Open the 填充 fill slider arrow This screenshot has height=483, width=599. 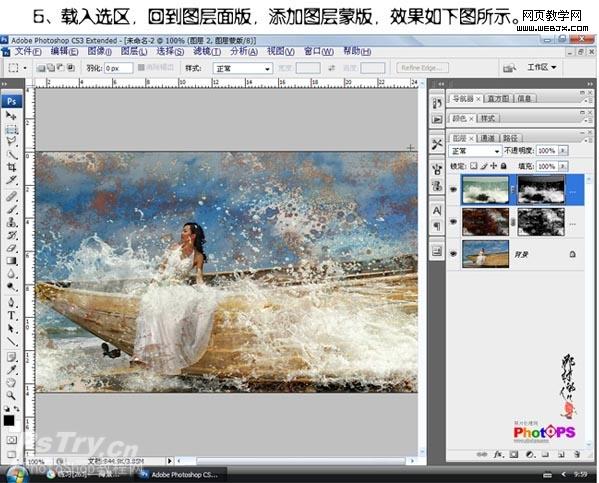point(563,166)
